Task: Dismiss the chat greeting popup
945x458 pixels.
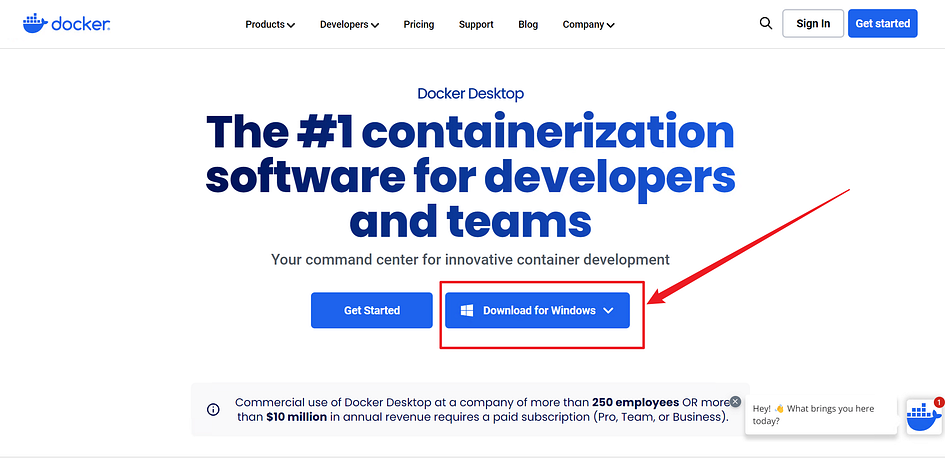Action: coord(735,401)
